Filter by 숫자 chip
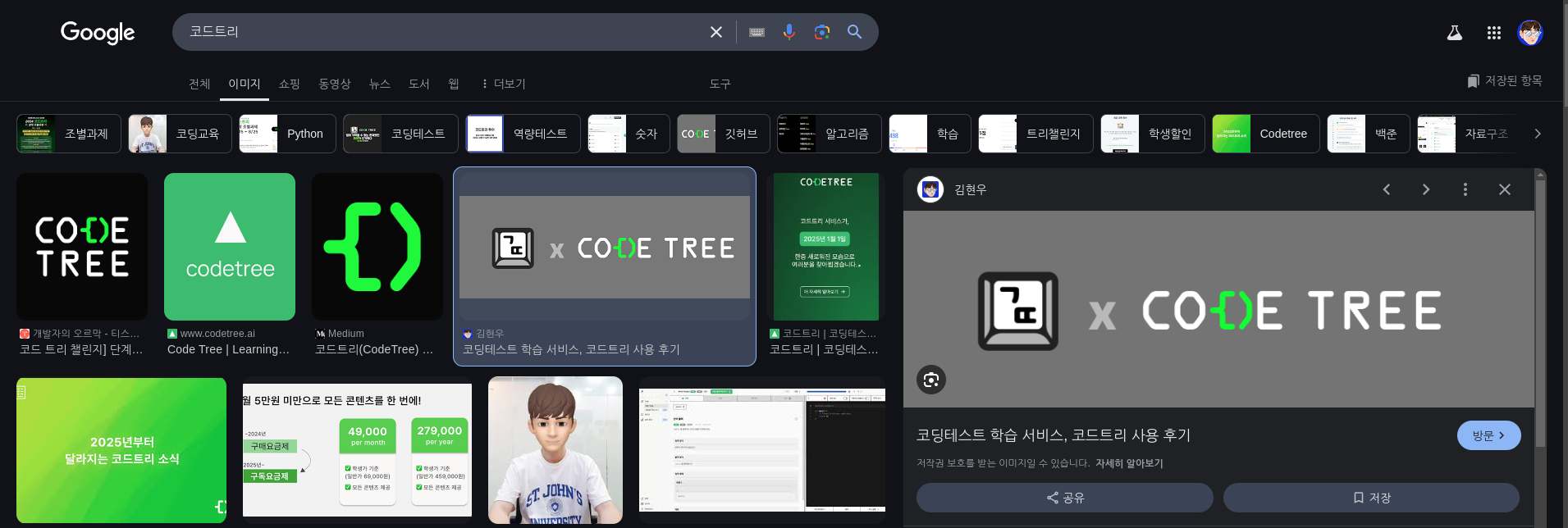This screenshot has height=528, width=1568. [x=629, y=134]
